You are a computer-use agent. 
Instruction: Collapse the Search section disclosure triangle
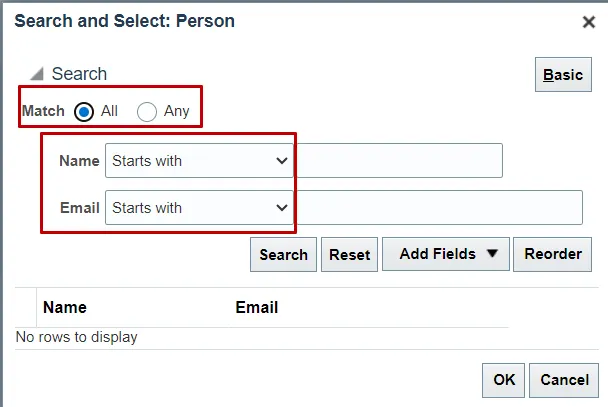[x=37, y=74]
